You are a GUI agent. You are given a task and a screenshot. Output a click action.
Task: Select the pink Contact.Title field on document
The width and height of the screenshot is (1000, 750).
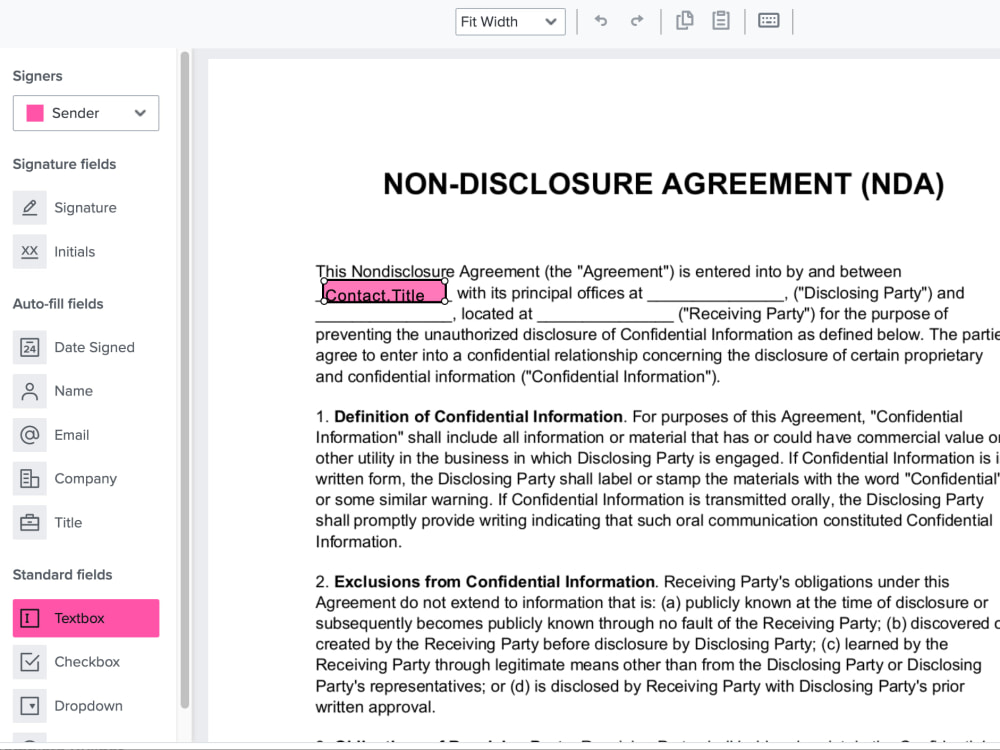tap(384, 292)
